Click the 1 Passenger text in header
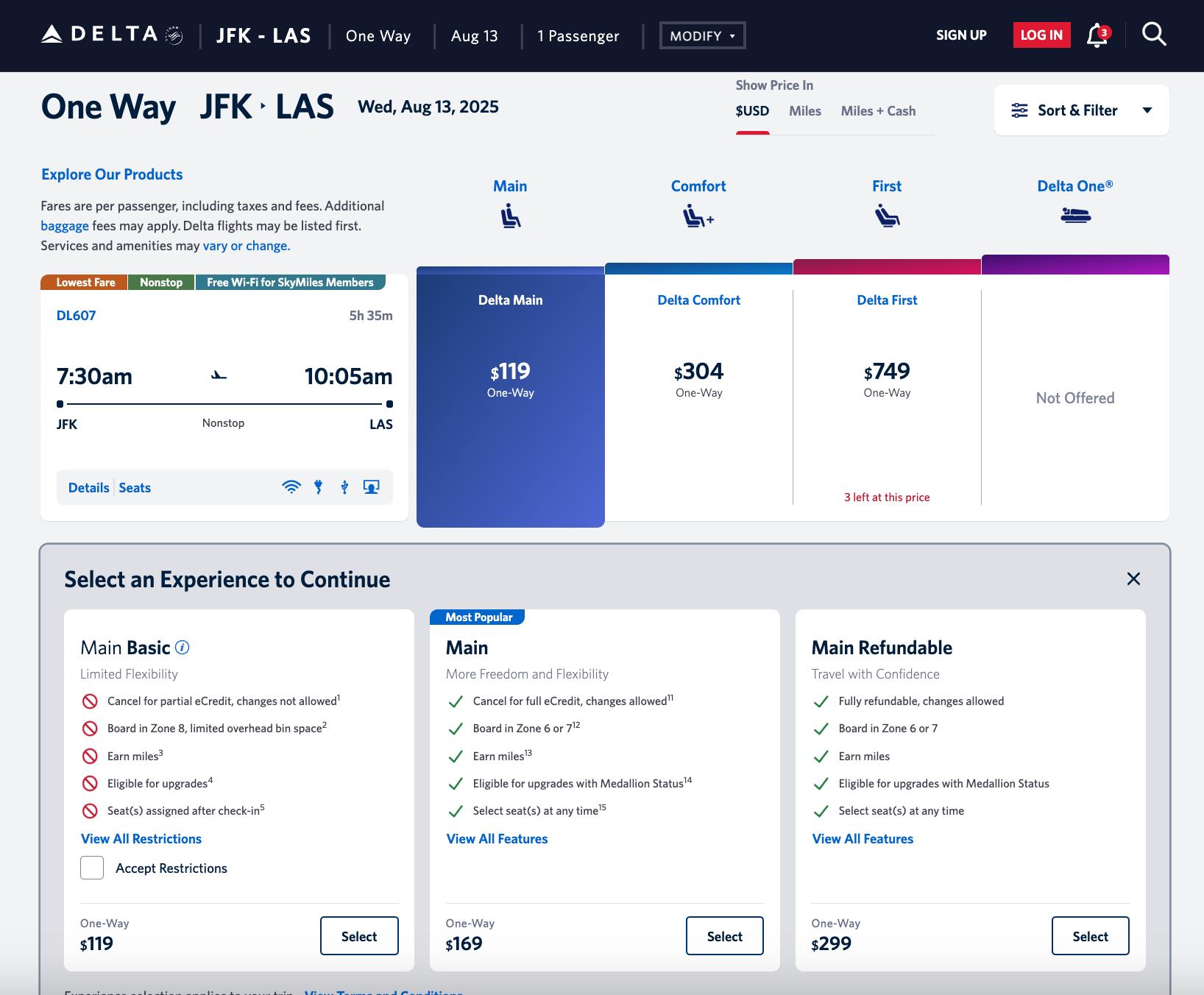 pos(578,35)
